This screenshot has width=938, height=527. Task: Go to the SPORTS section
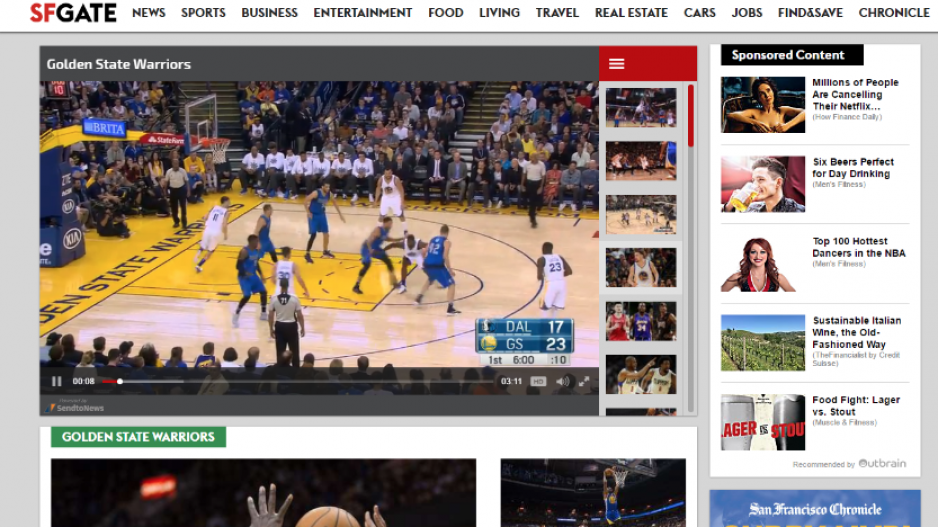pos(203,13)
